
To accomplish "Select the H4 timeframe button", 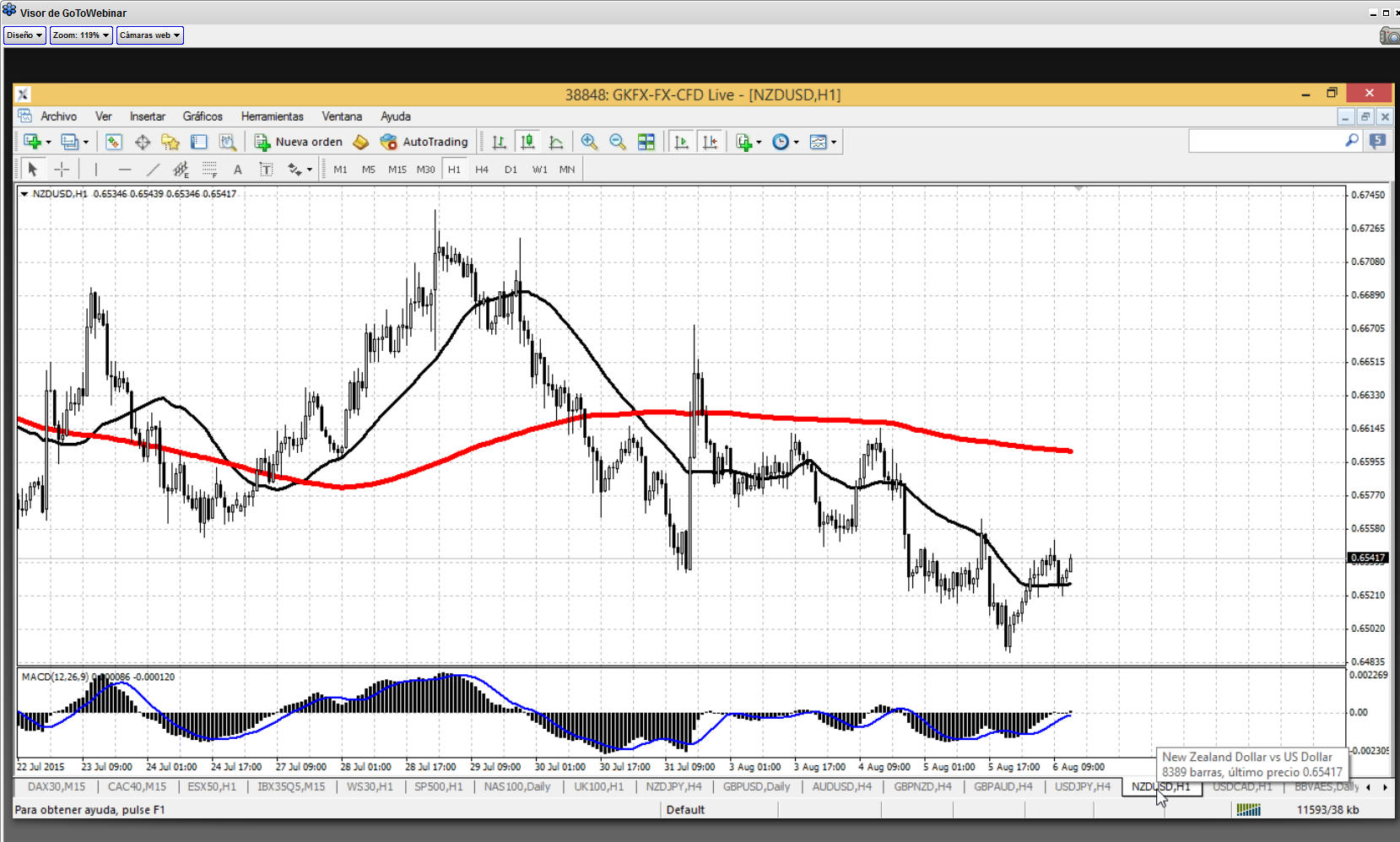I will click(482, 170).
